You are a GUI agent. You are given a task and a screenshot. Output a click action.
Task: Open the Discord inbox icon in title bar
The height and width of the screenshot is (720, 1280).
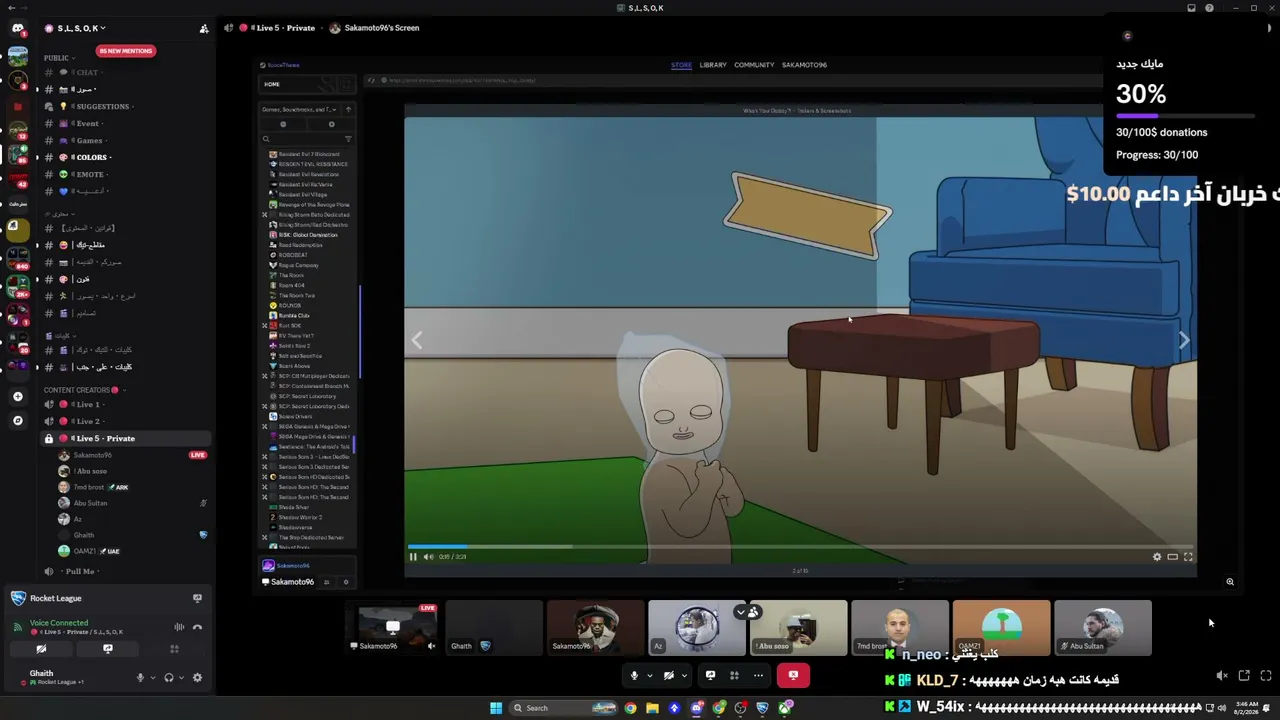click(1191, 8)
